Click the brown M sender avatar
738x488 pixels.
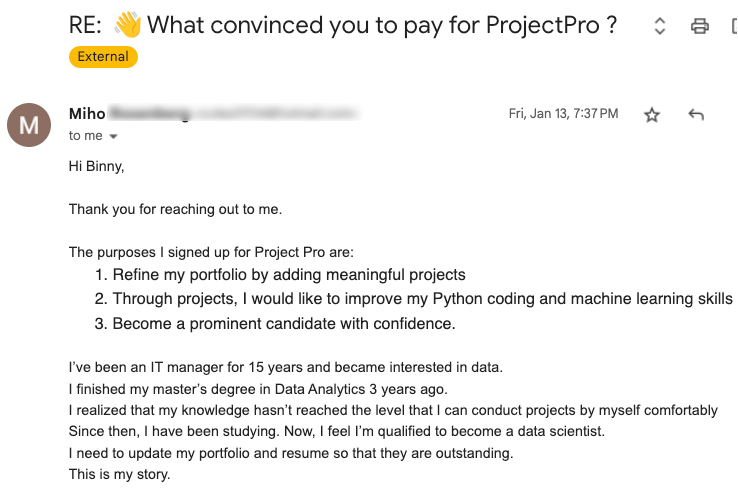click(x=30, y=124)
